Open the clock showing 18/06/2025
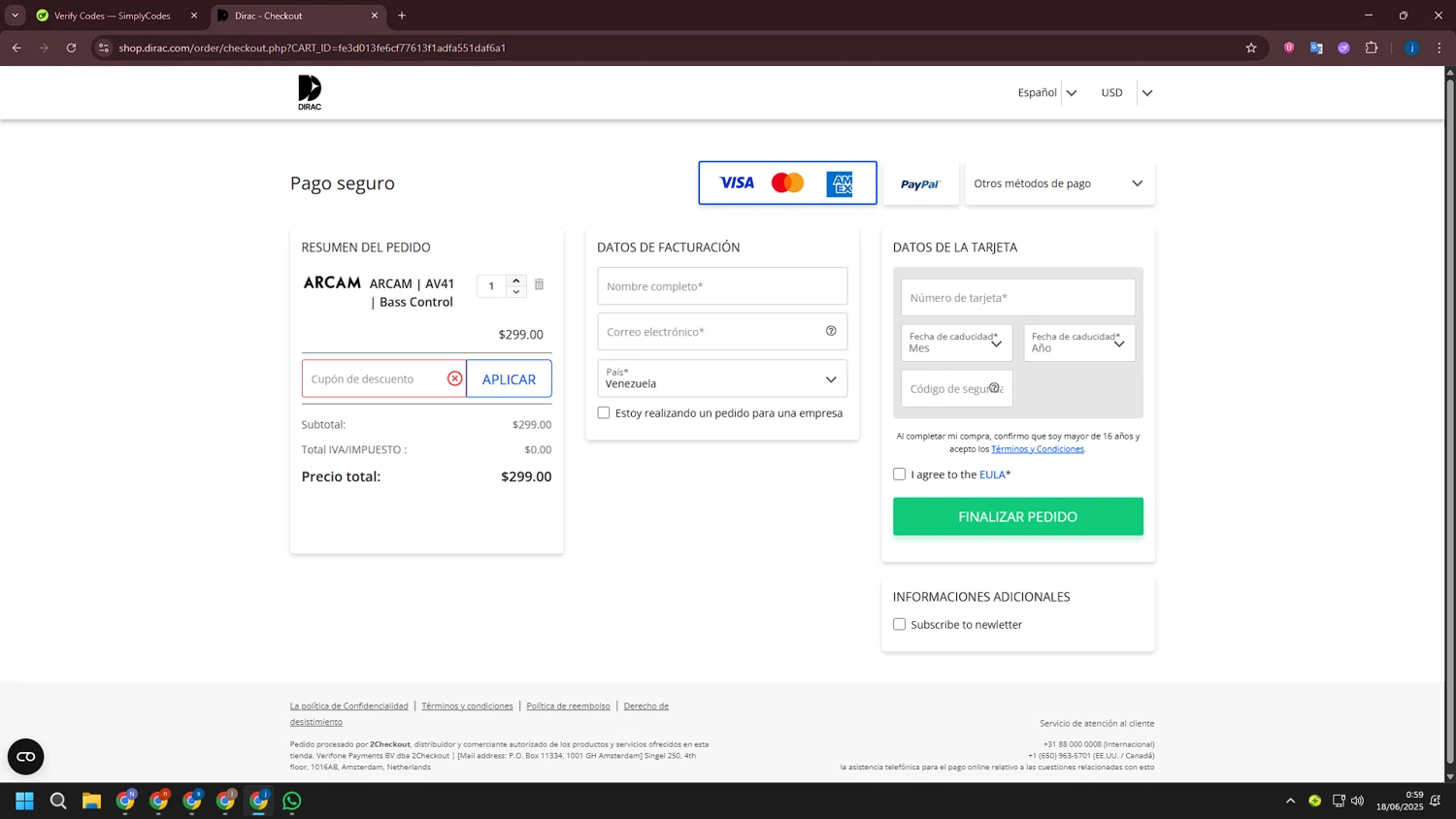Viewport: 1456px width, 819px height. (1399, 801)
